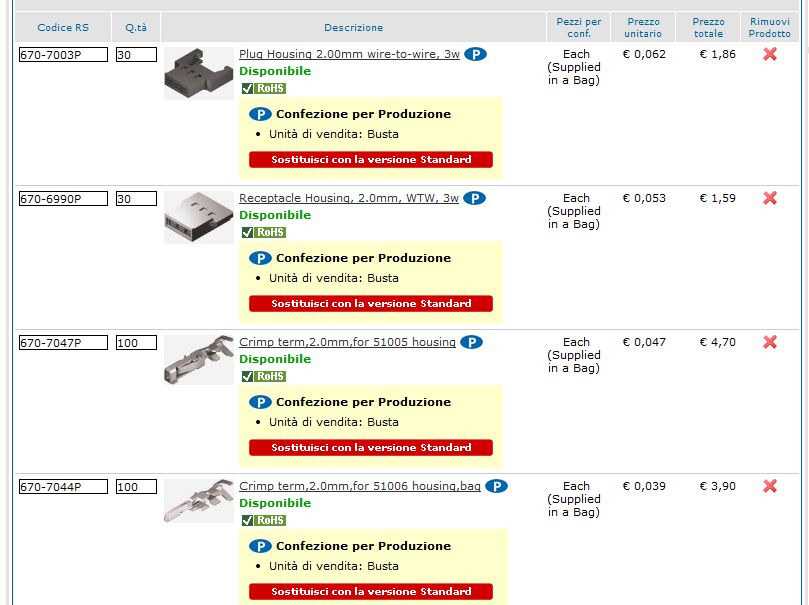The width and height of the screenshot is (809, 605).
Task: Click RoHS badge under Receptacle Housing item
Action: [264, 232]
